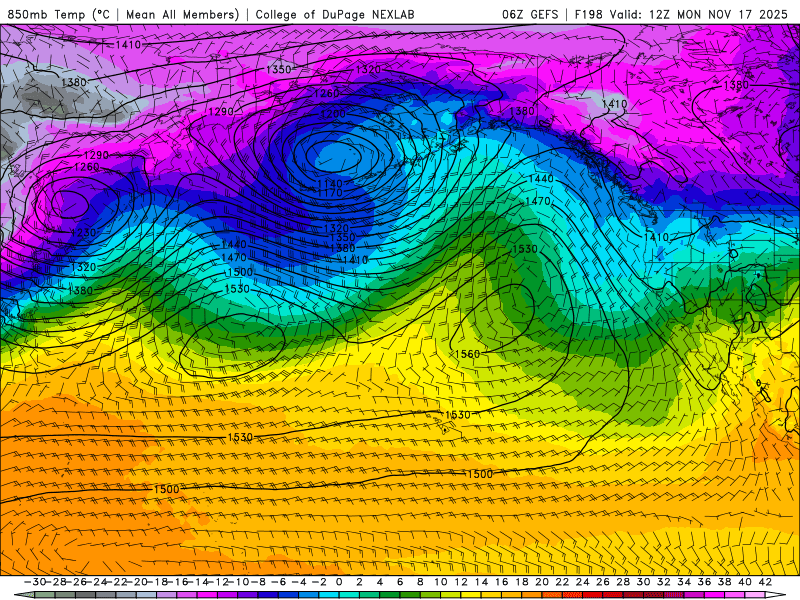Click the 1140 contour label in the low center

tap(330, 184)
